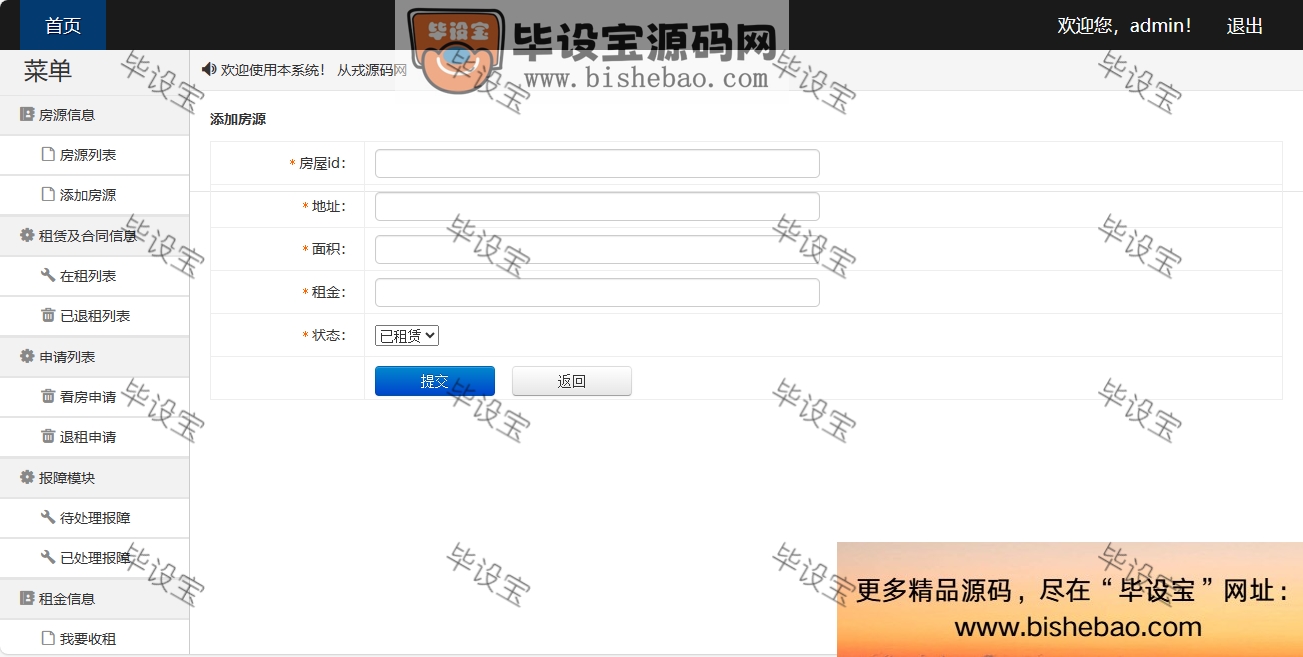Click the wrench icon beside 已处理报障

[x=47, y=558]
